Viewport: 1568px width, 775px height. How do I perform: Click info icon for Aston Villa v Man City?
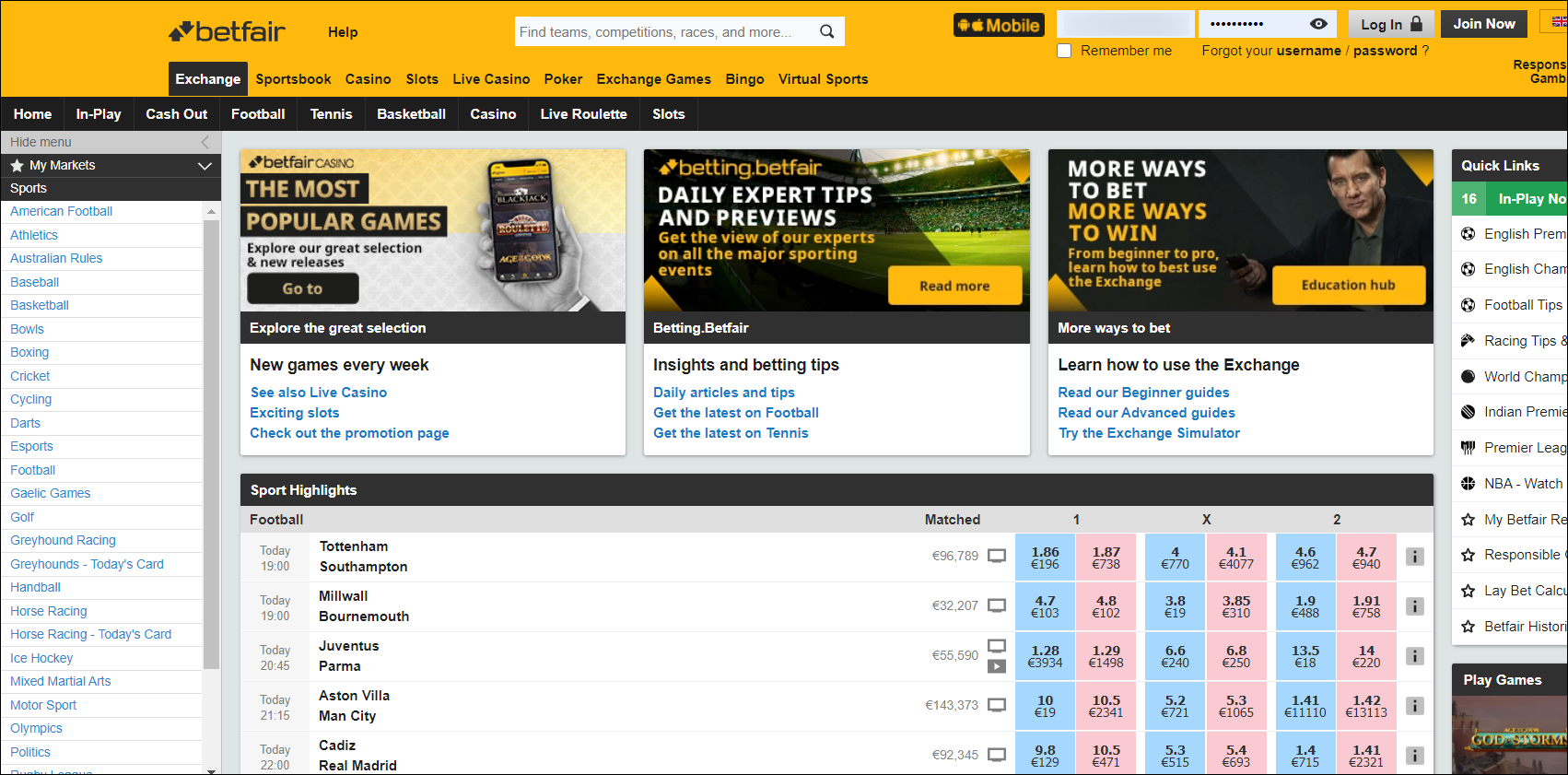pyautogui.click(x=1415, y=706)
